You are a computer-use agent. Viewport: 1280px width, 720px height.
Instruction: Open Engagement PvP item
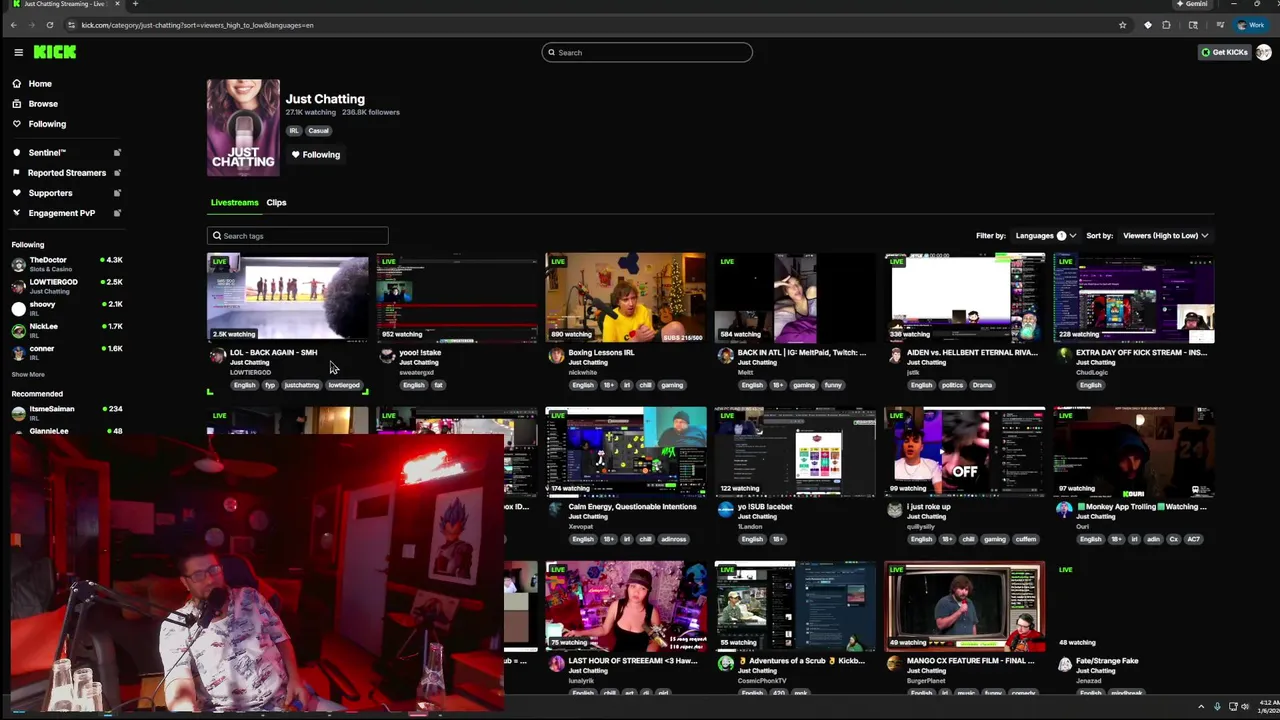click(x=61, y=213)
